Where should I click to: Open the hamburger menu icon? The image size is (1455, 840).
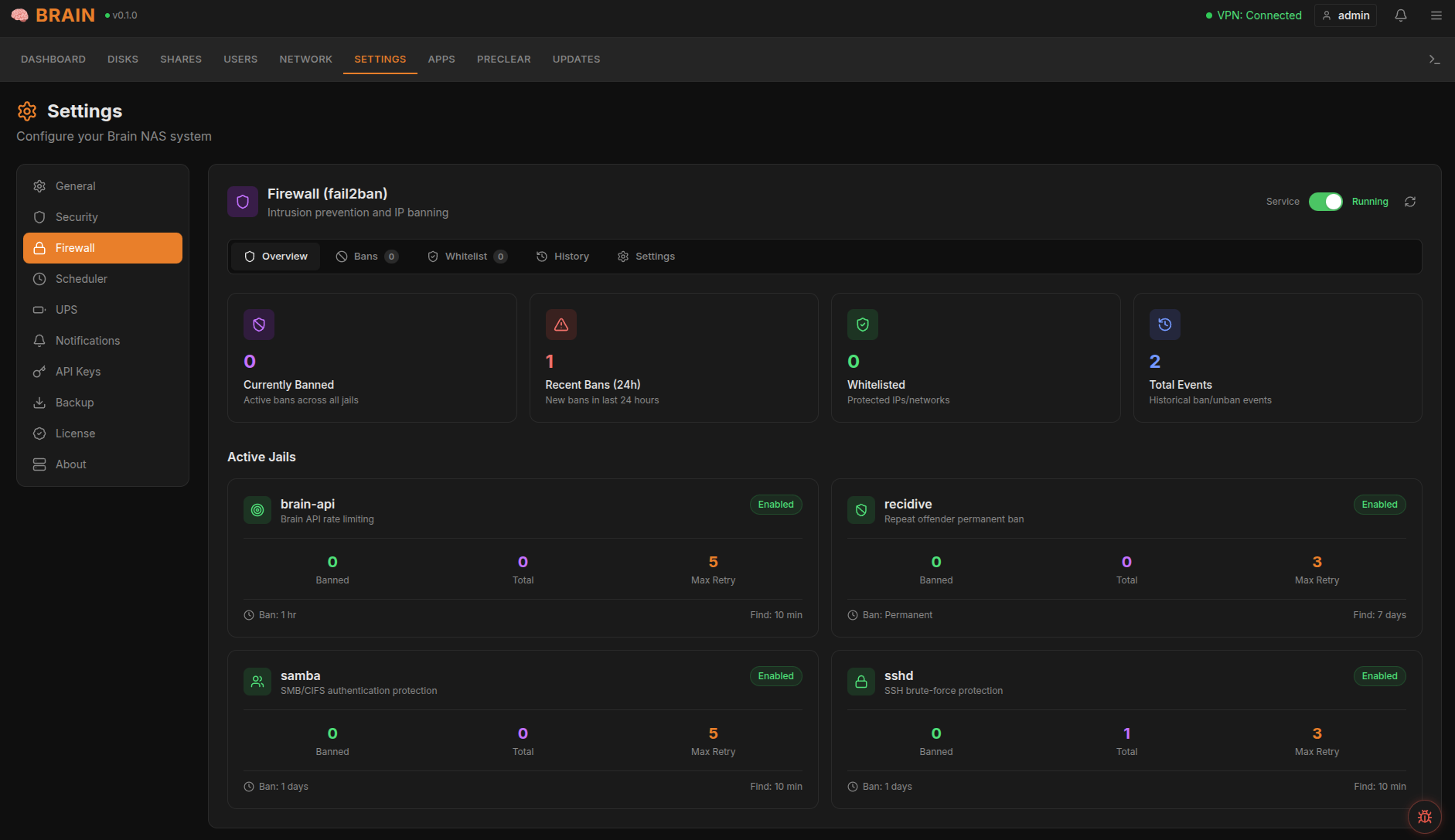click(x=1436, y=15)
